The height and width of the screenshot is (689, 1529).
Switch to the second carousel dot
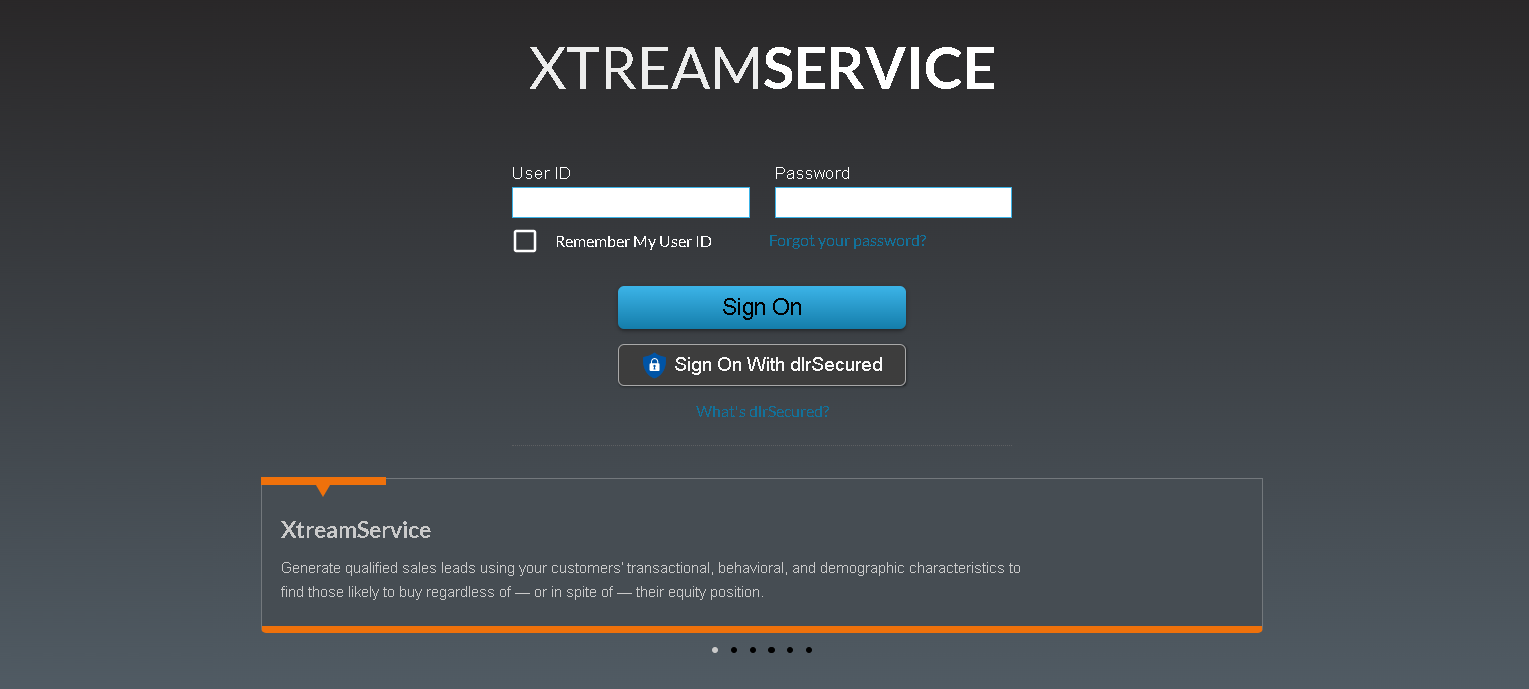[x=734, y=650]
